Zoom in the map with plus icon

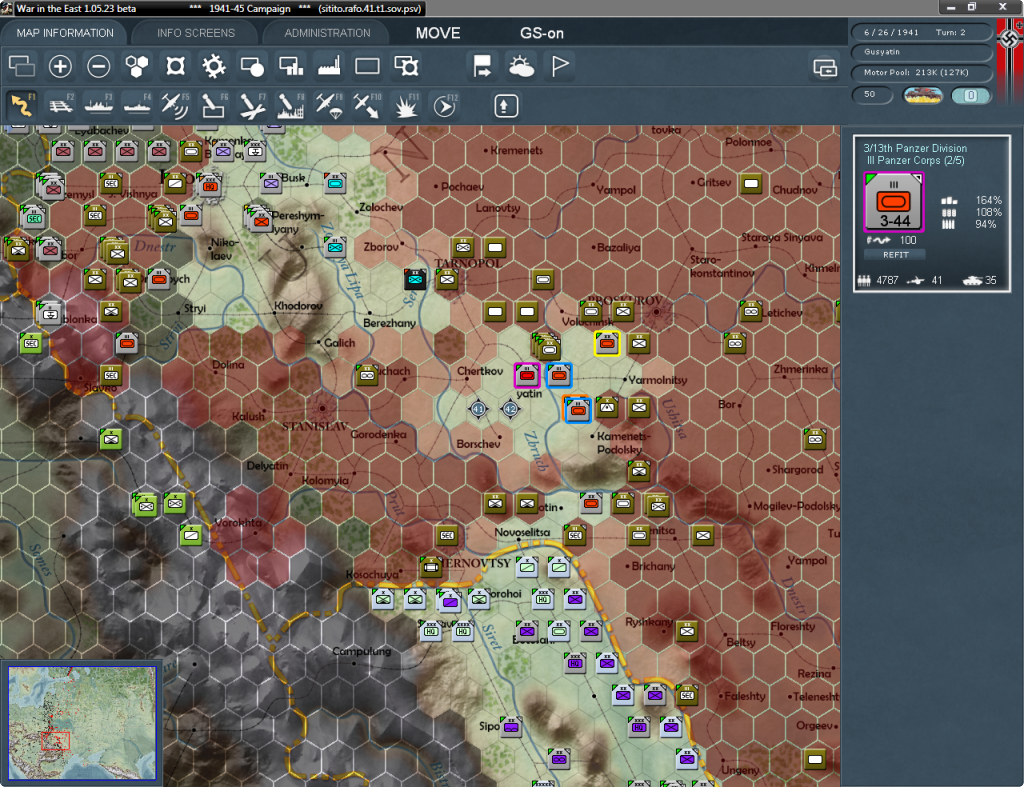[x=60, y=66]
